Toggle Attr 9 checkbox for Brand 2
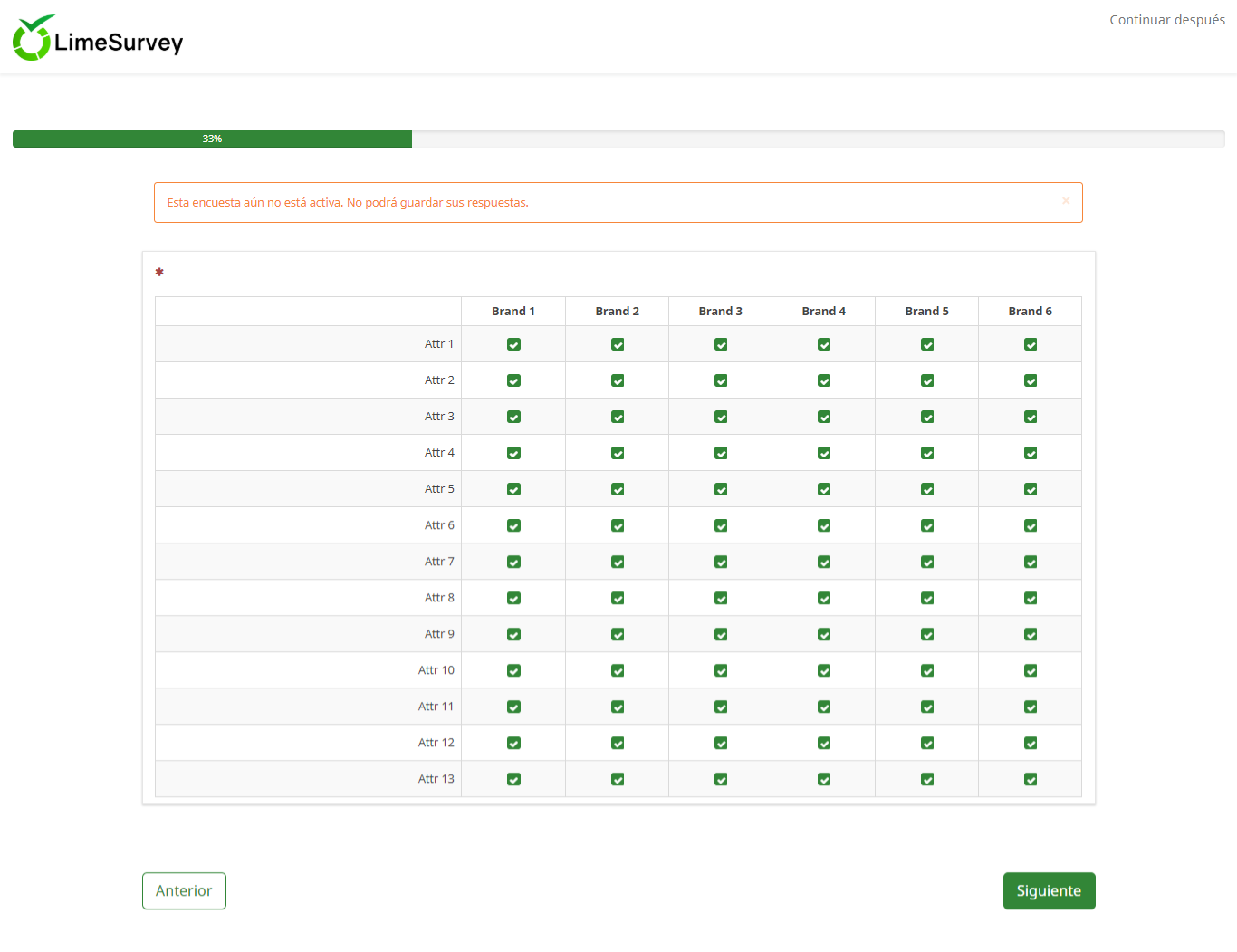This screenshot has width=1237, height=952. 618,634
